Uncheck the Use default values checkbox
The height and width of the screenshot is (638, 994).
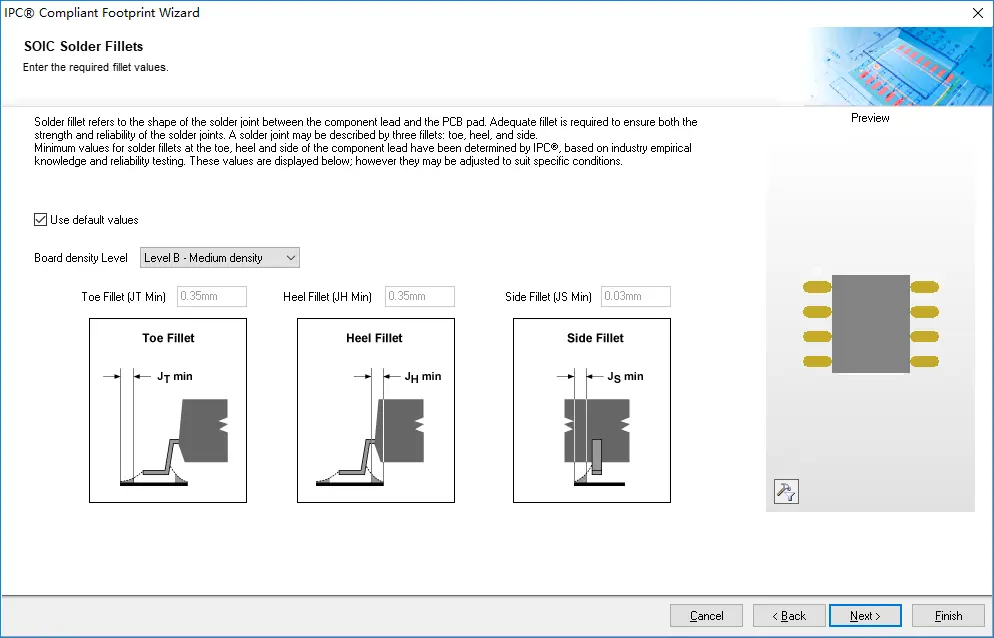point(41,220)
